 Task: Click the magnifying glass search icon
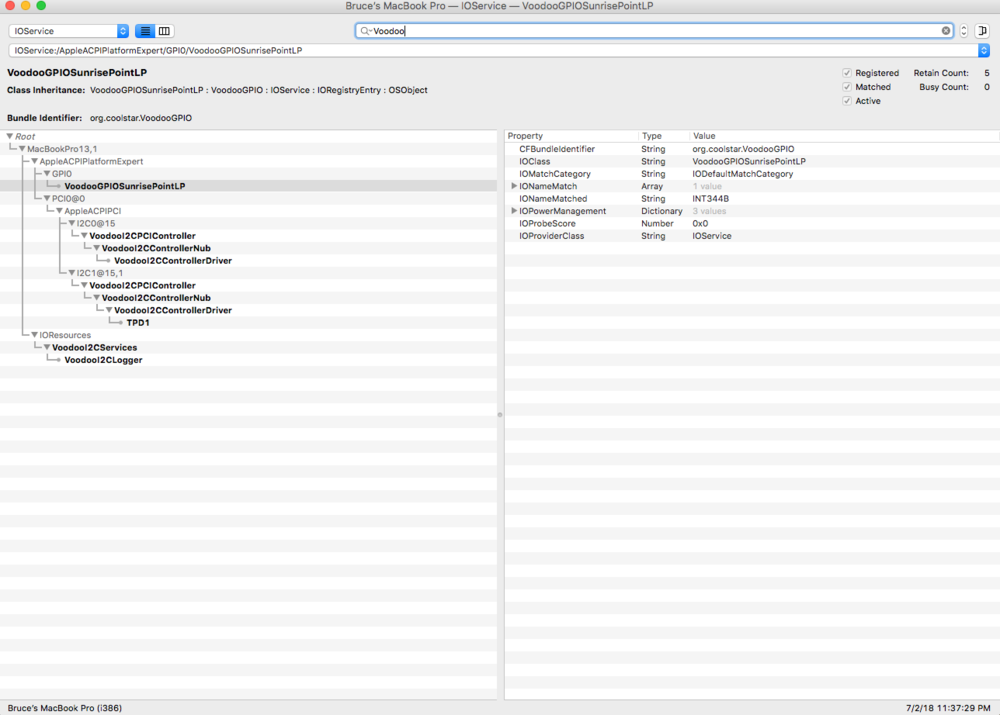365,31
